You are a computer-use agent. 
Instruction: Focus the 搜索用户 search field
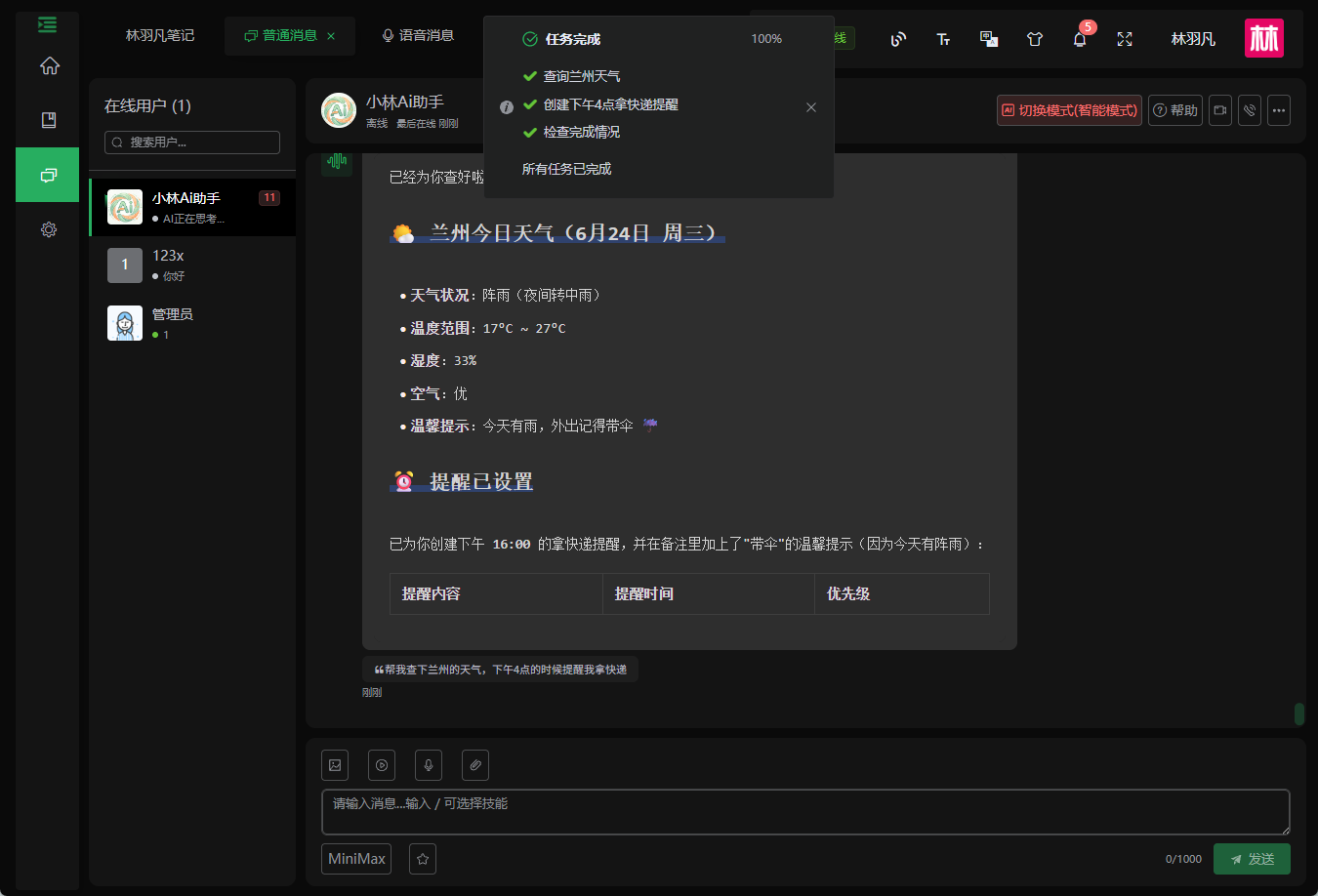pyautogui.click(x=192, y=143)
